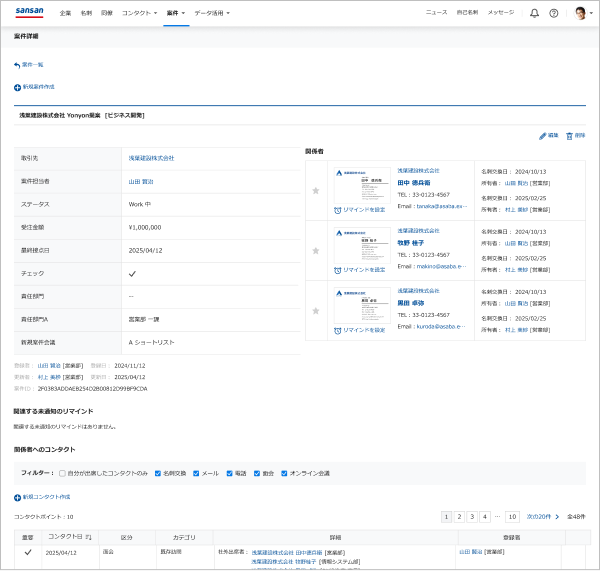Click the tanaka@asaba email link
The width and height of the screenshot is (600, 571).
(442, 206)
